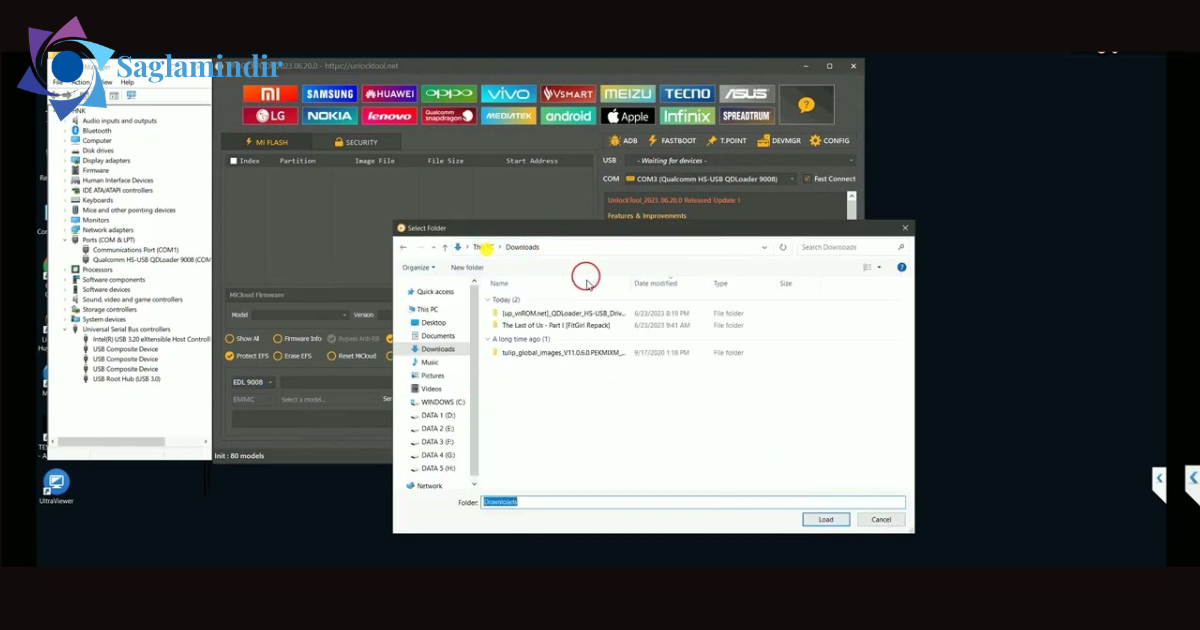This screenshot has width=1200, height=630.
Task: Open the yellow help question mark tile
Action: 807,104
